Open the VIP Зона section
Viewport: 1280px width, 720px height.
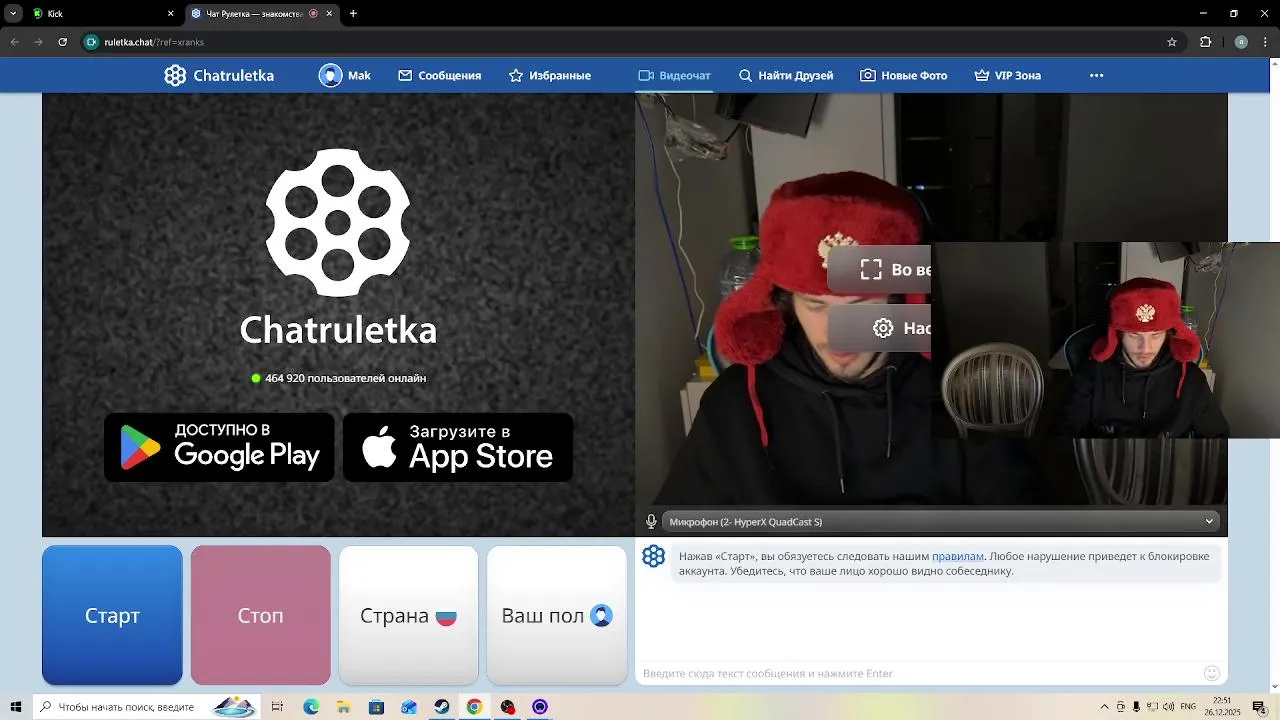click(x=1007, y=76)
